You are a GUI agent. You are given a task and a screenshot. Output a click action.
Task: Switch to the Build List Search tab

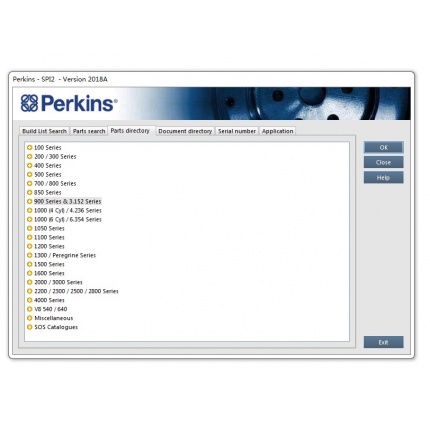click(x=44, y=131)
